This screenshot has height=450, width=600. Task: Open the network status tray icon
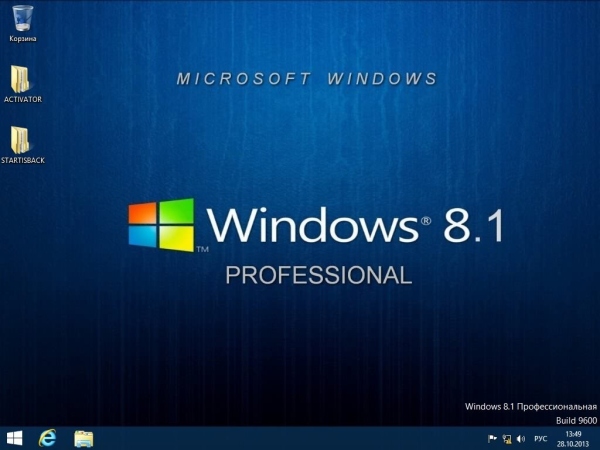coord(507,439)
